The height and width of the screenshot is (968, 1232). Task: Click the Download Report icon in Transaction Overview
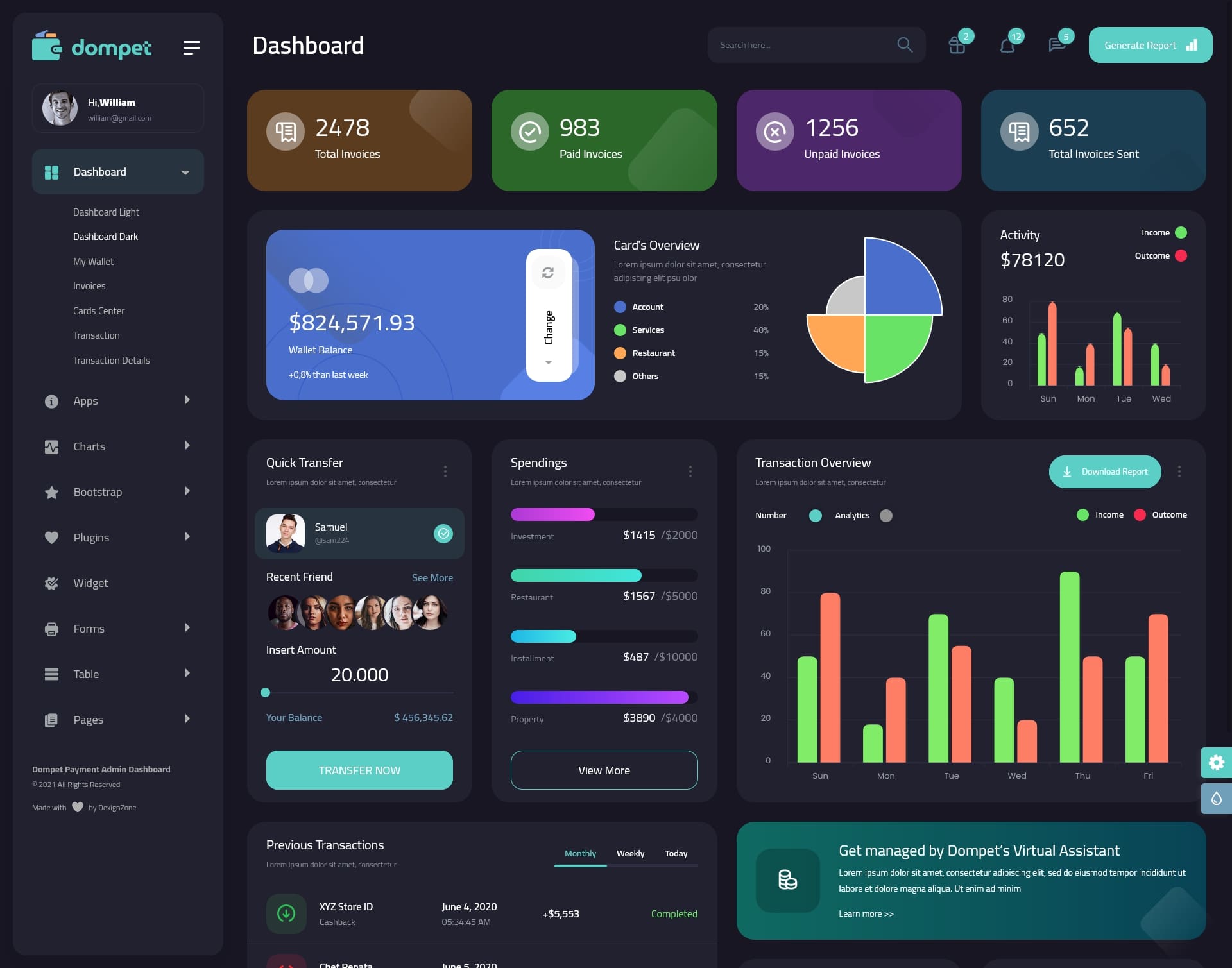(1067, 471)
